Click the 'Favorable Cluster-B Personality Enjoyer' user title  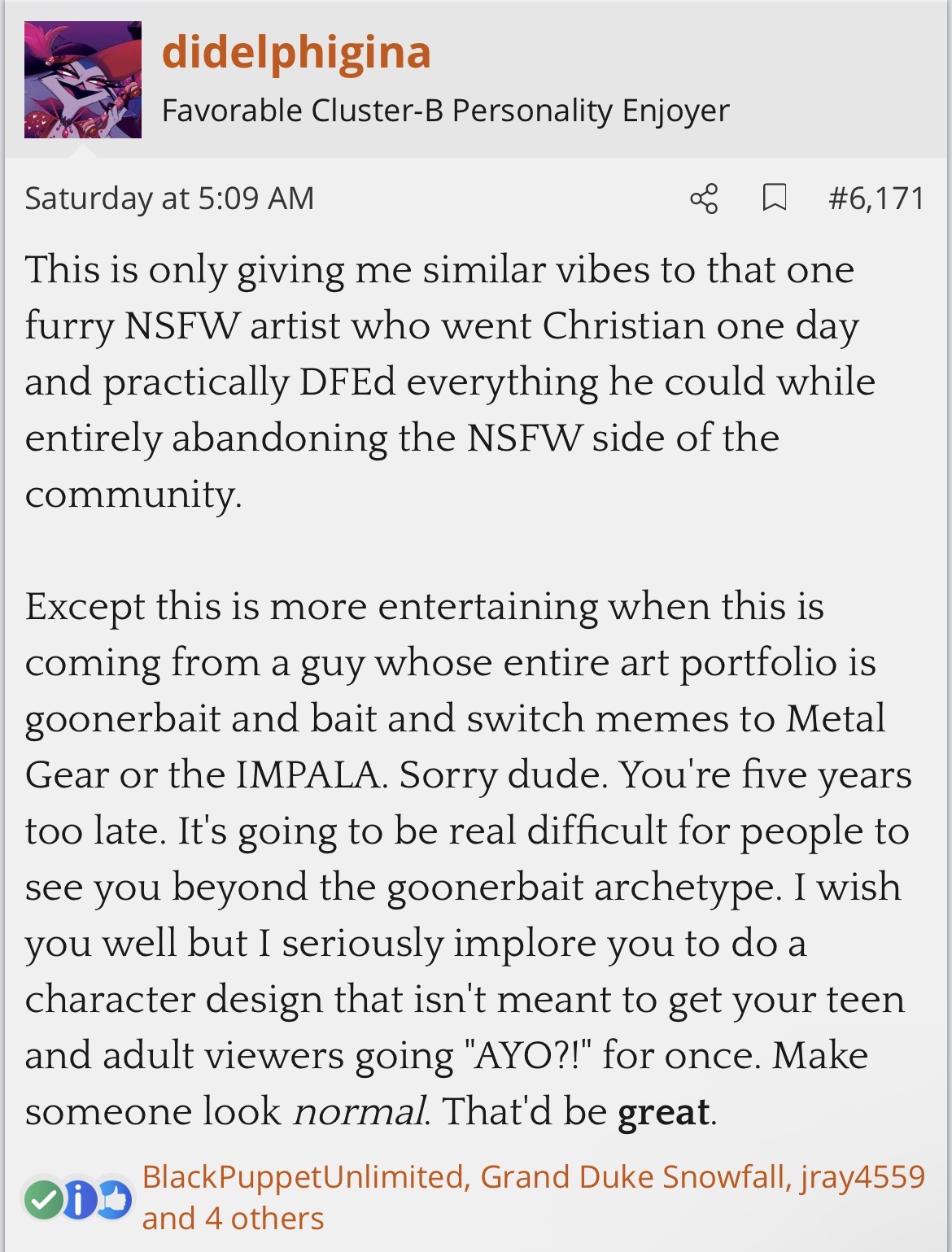(x=445, y=111)
